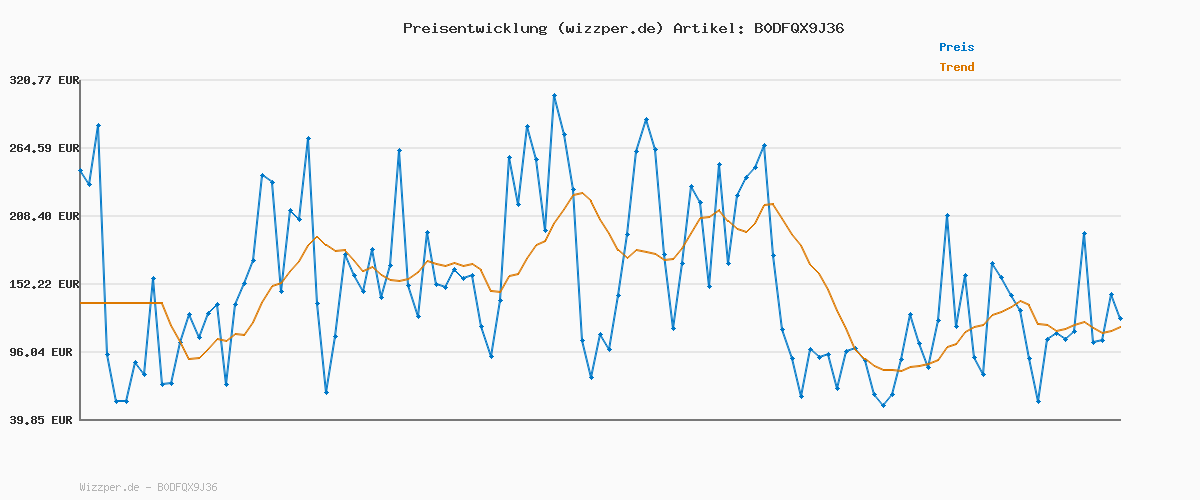Click the chart title Preisentwicklung text
Screen dimensions: 1200x500
pos(475,28)
